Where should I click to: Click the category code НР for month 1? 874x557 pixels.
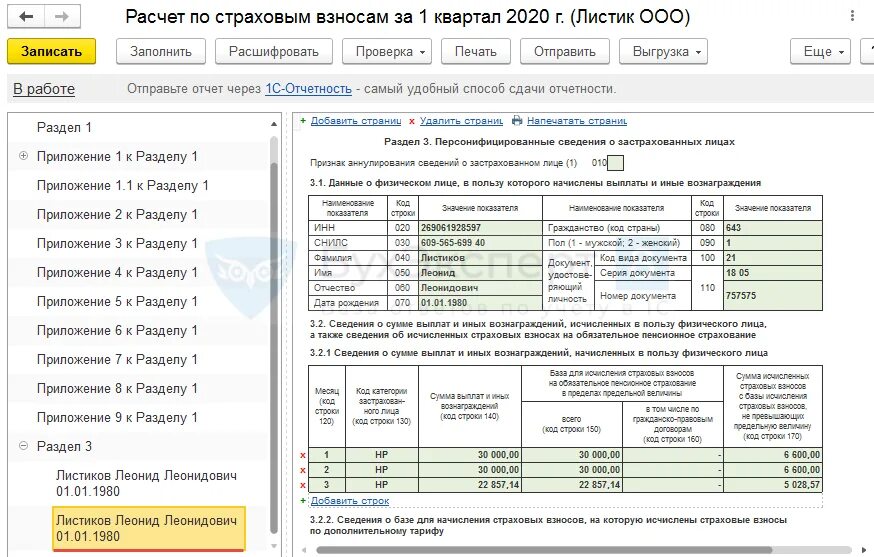click(382, 455)
